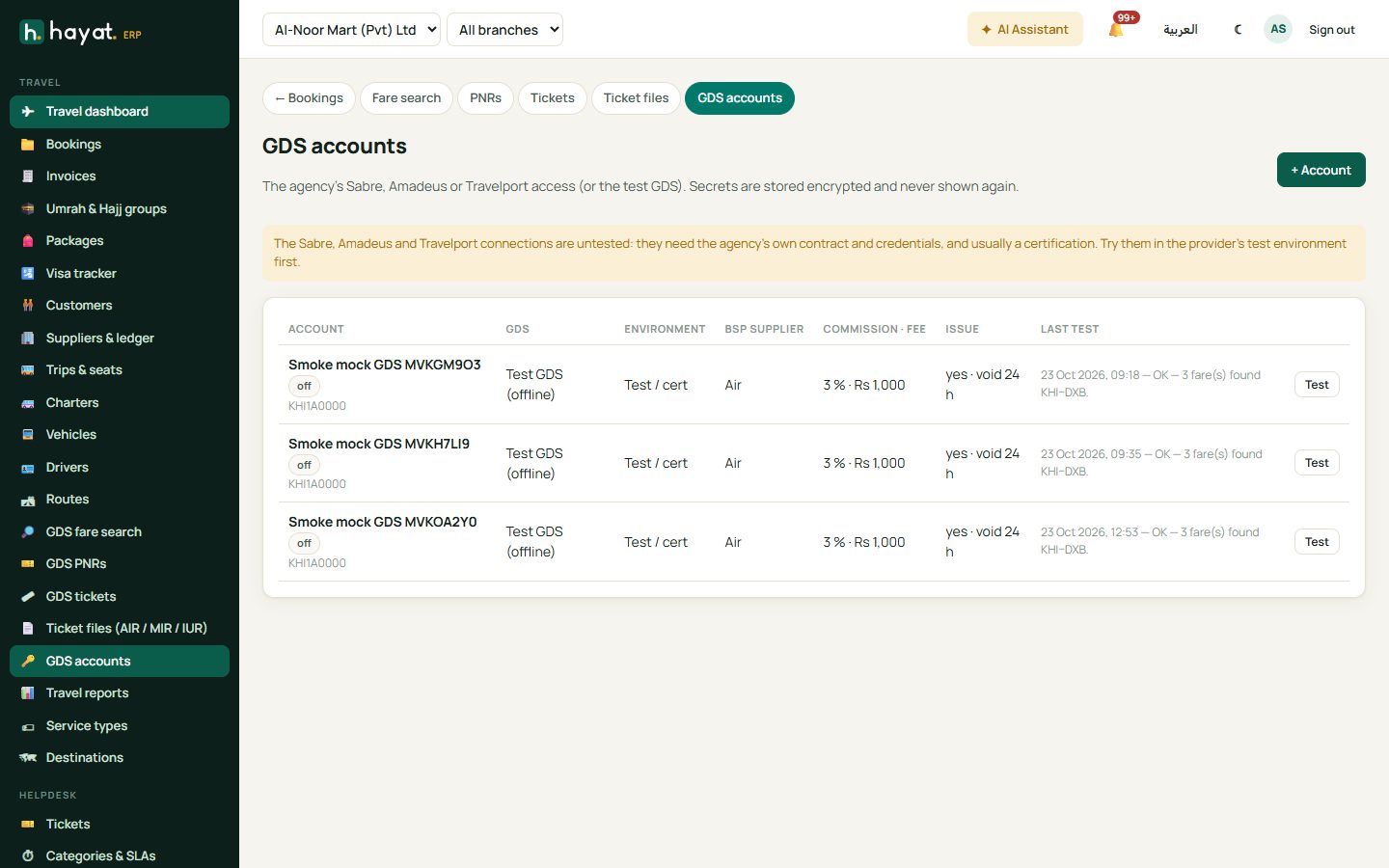Screen dimensions: 1389x868
Task: Switch to the Ticket files tab
Action: pos(636,98)
